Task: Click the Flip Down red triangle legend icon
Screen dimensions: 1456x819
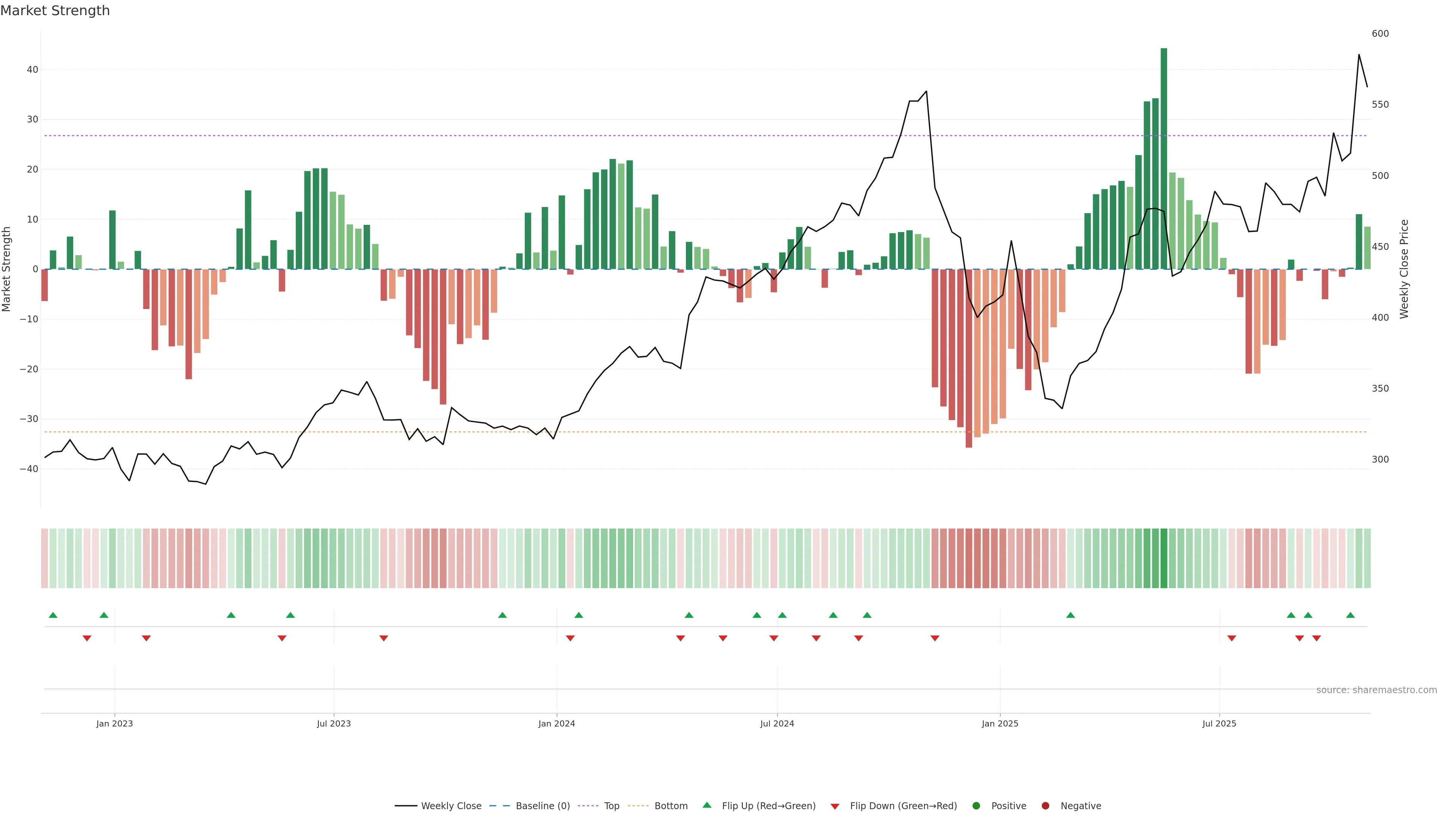Action: click(835, 806)
